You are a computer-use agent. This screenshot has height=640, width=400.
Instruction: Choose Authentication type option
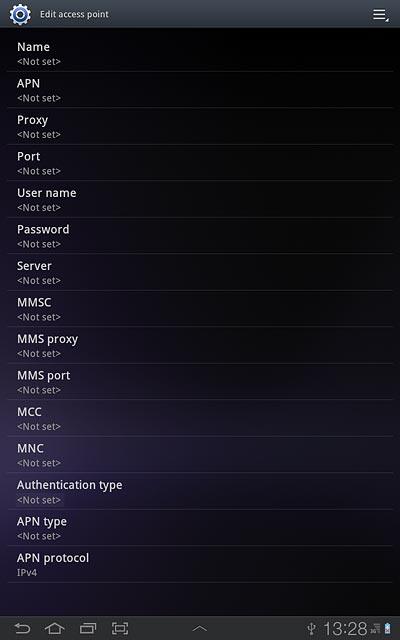[200, 491]
